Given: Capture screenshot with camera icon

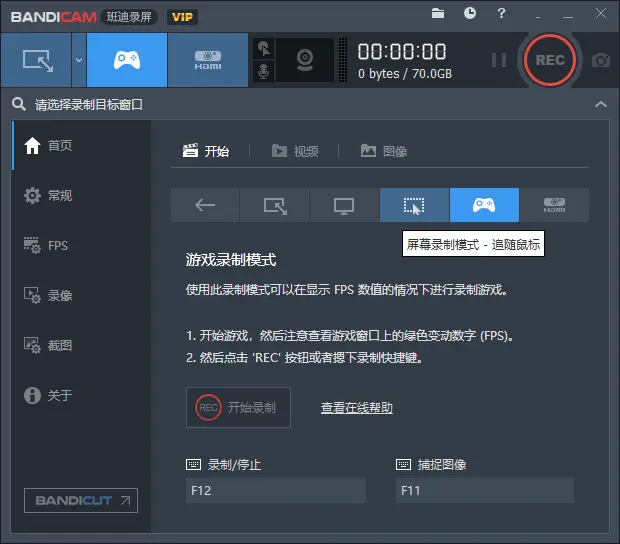Looking at the screenshot, I should [x=601, y=60].
